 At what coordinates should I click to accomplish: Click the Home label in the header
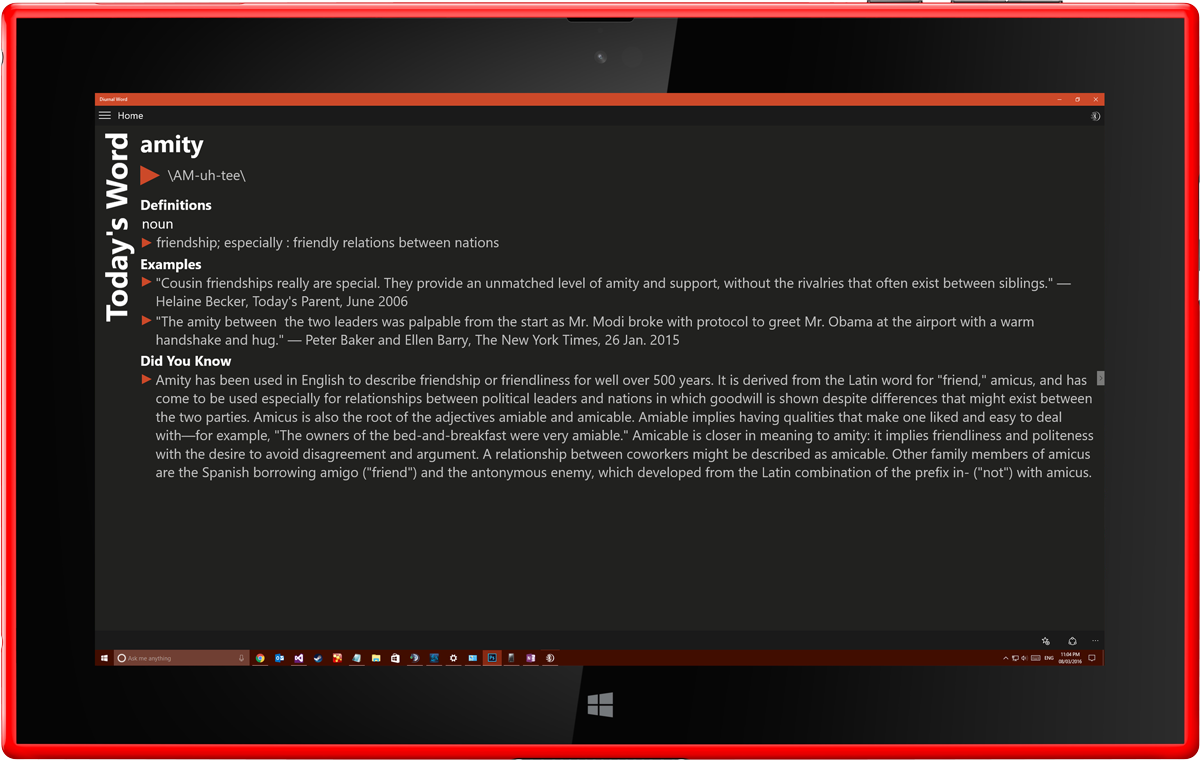pos(130,116)
